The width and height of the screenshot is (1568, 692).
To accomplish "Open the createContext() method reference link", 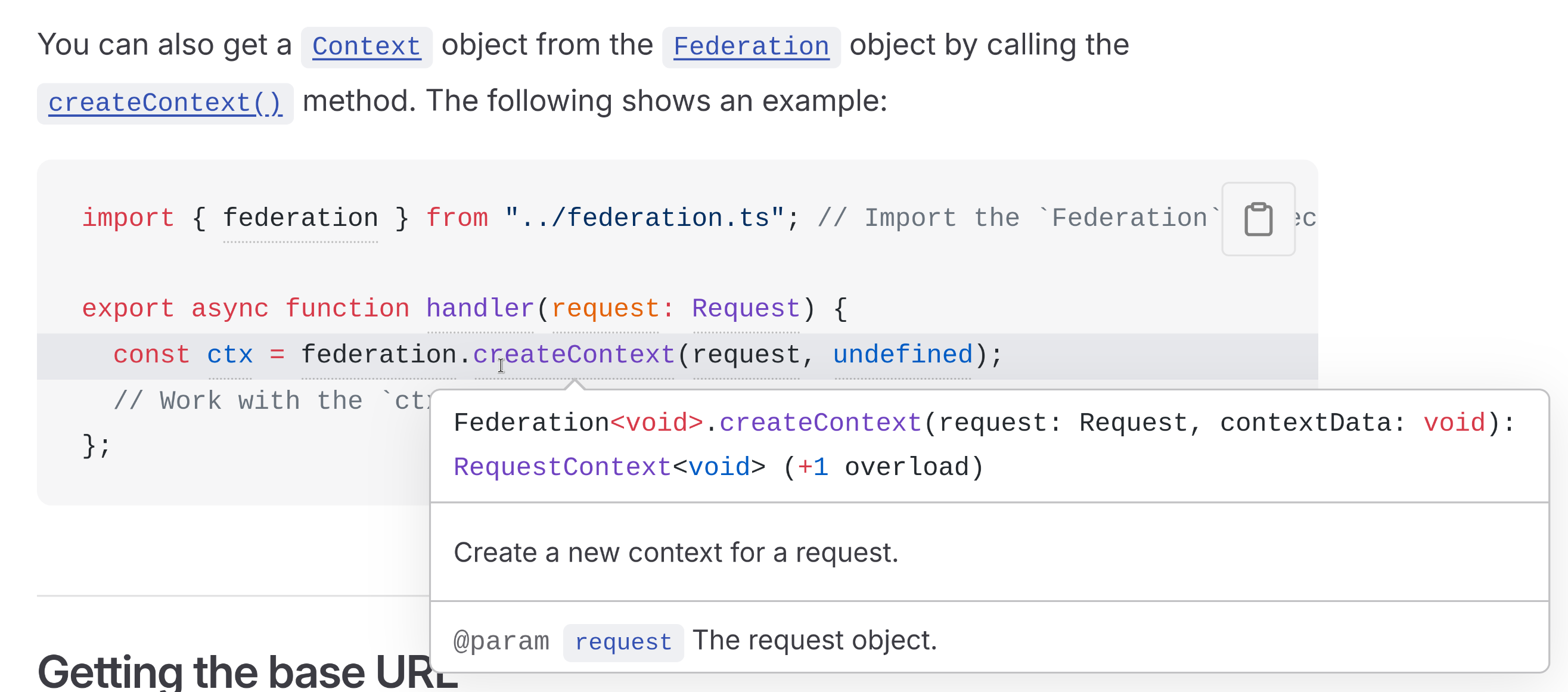I will 165,103.
